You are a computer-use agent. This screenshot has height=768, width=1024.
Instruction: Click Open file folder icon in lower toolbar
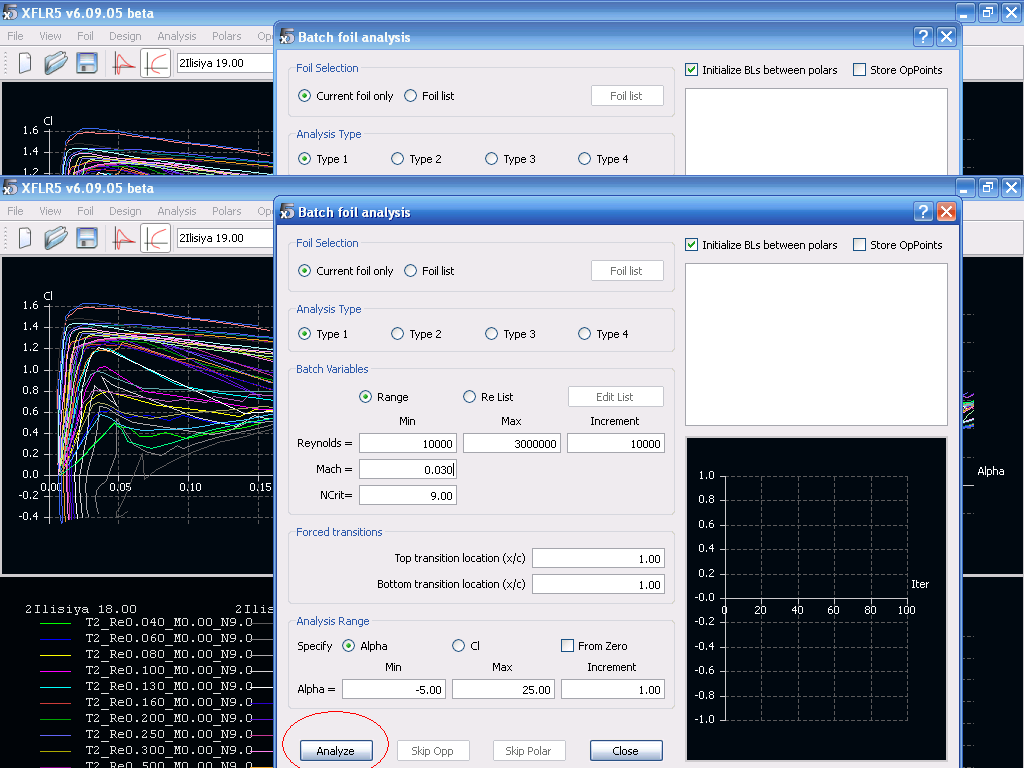55,238
